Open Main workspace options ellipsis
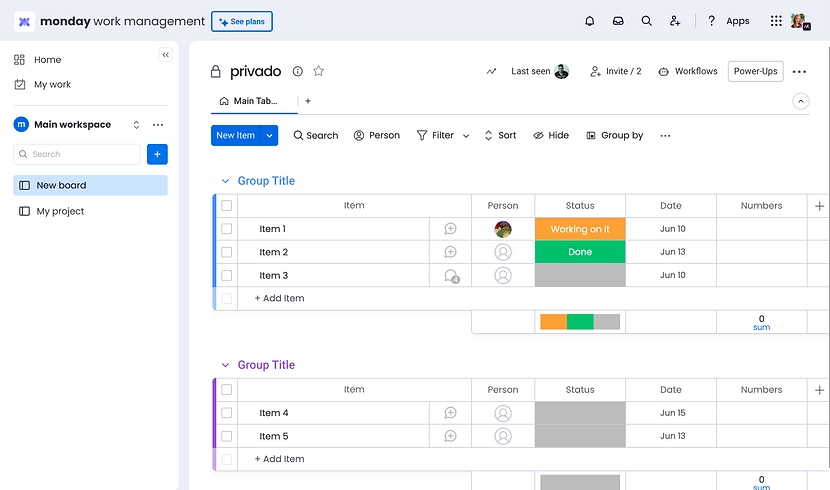Screen dimensions: 830x490 pos(158,125)
